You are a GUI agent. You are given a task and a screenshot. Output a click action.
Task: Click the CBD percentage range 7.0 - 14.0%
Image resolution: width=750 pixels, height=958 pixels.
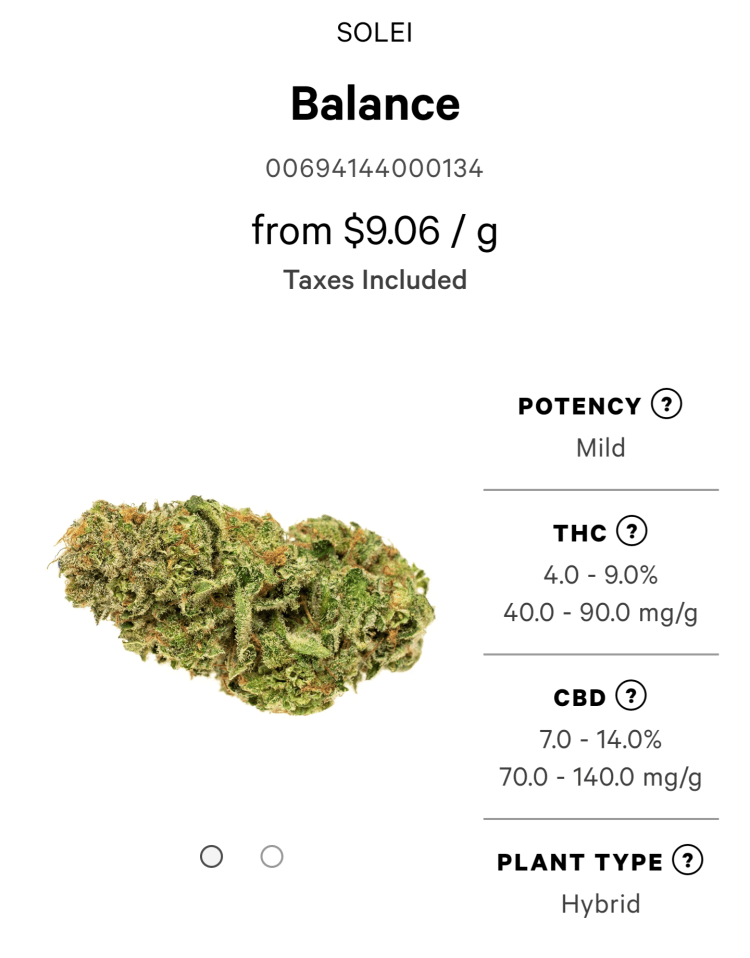coord(600,739)
